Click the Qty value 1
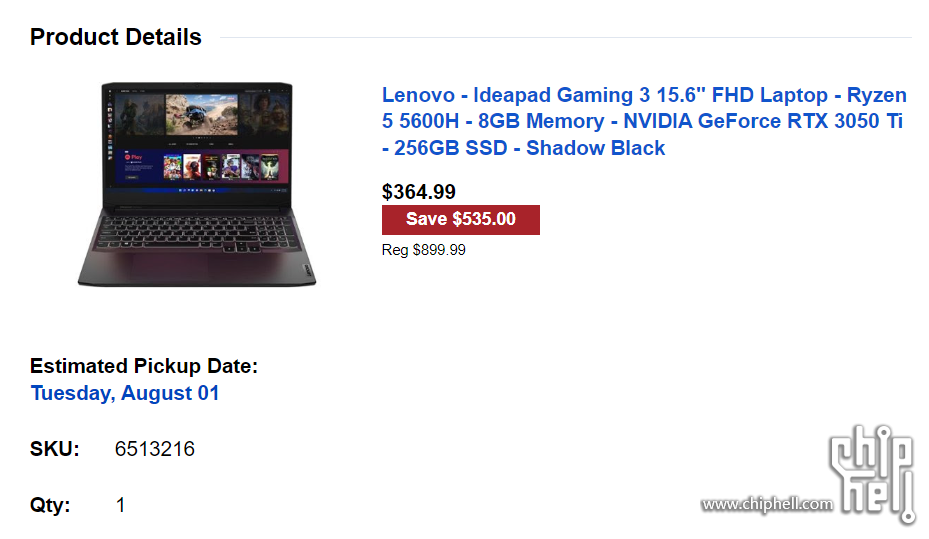Viewport: 929px width, 539px height. [120, 505]
